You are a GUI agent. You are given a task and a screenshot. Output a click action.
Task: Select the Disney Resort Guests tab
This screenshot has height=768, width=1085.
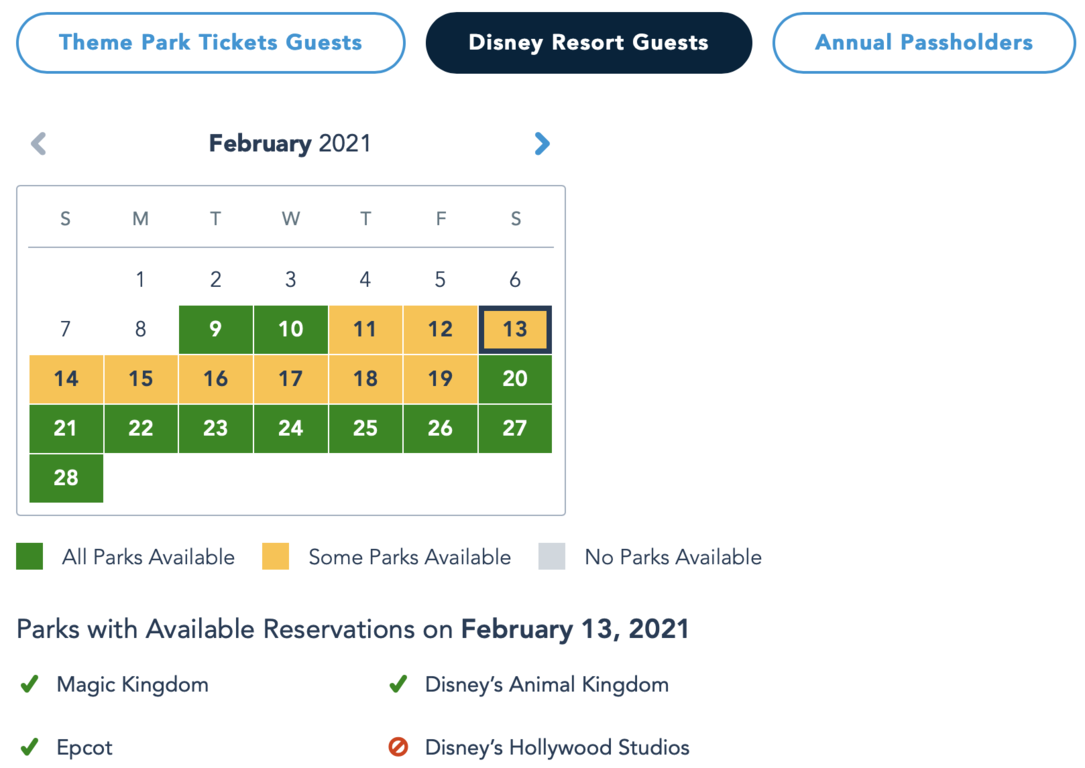[588, 43]
